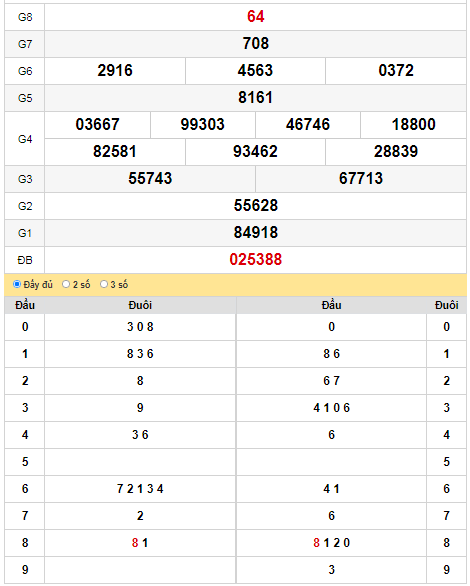This screenshot has height=586, width=470.
Task: Click G4 number 93462
Action: [x=256, y=151]
